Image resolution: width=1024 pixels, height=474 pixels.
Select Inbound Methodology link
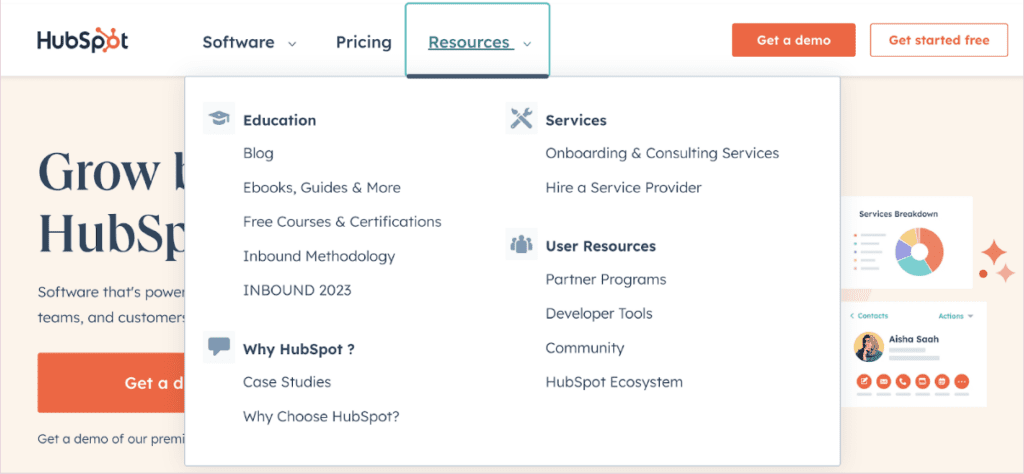coord(319,256)
